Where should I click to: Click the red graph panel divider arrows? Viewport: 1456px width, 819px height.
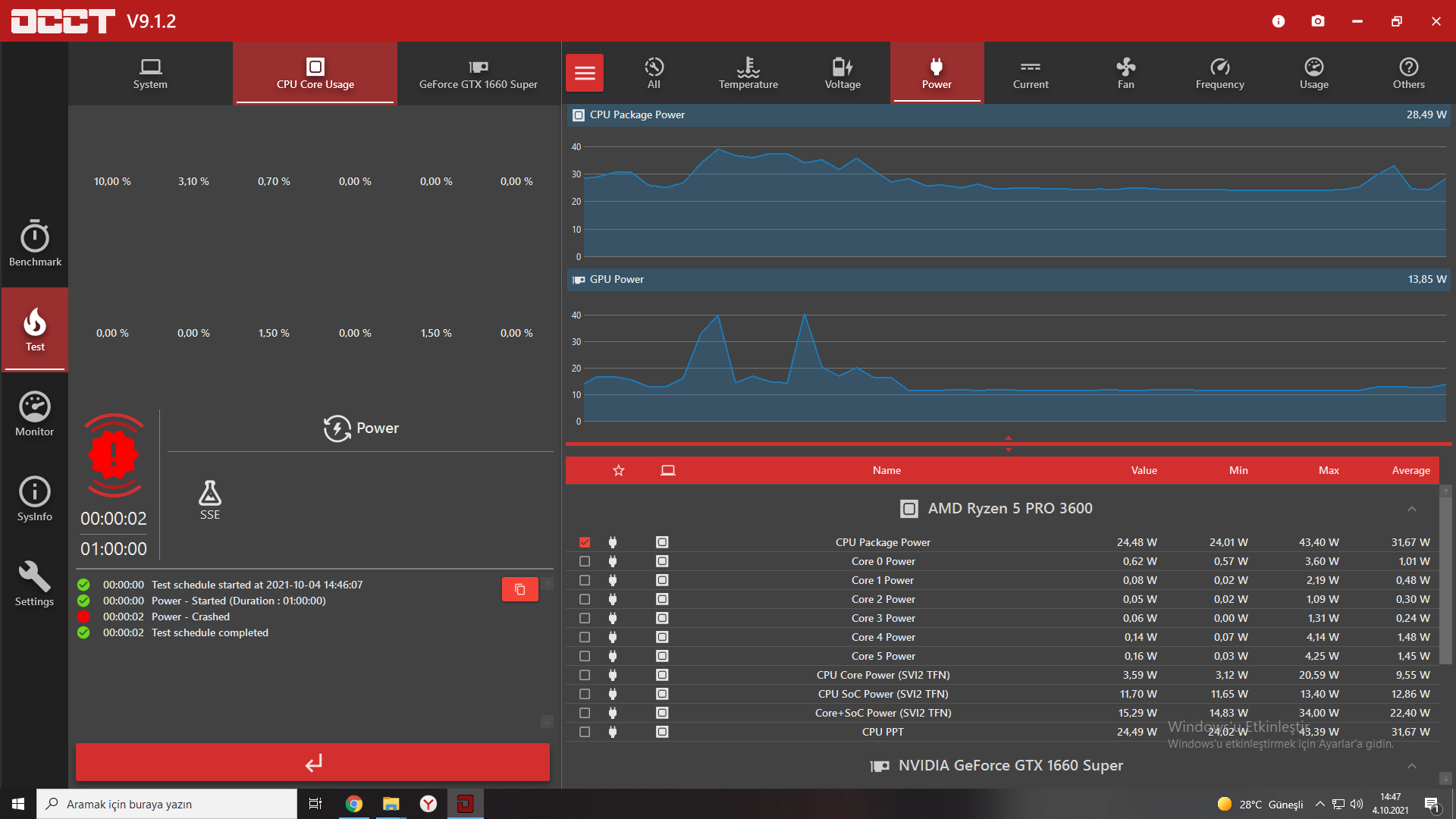pos(1008,444)
